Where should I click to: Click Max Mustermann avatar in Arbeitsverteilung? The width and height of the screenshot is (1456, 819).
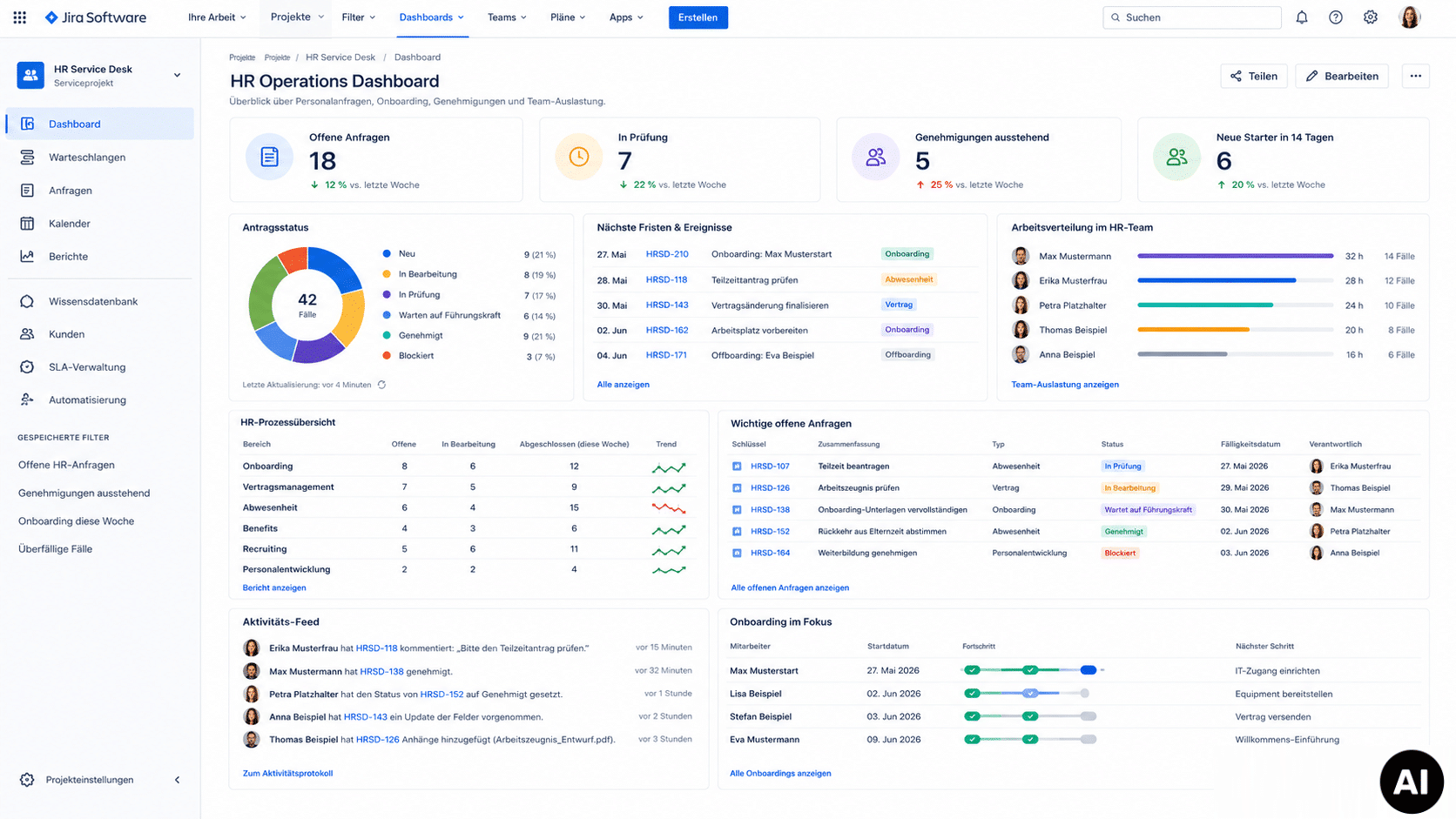coord(1021,256)
